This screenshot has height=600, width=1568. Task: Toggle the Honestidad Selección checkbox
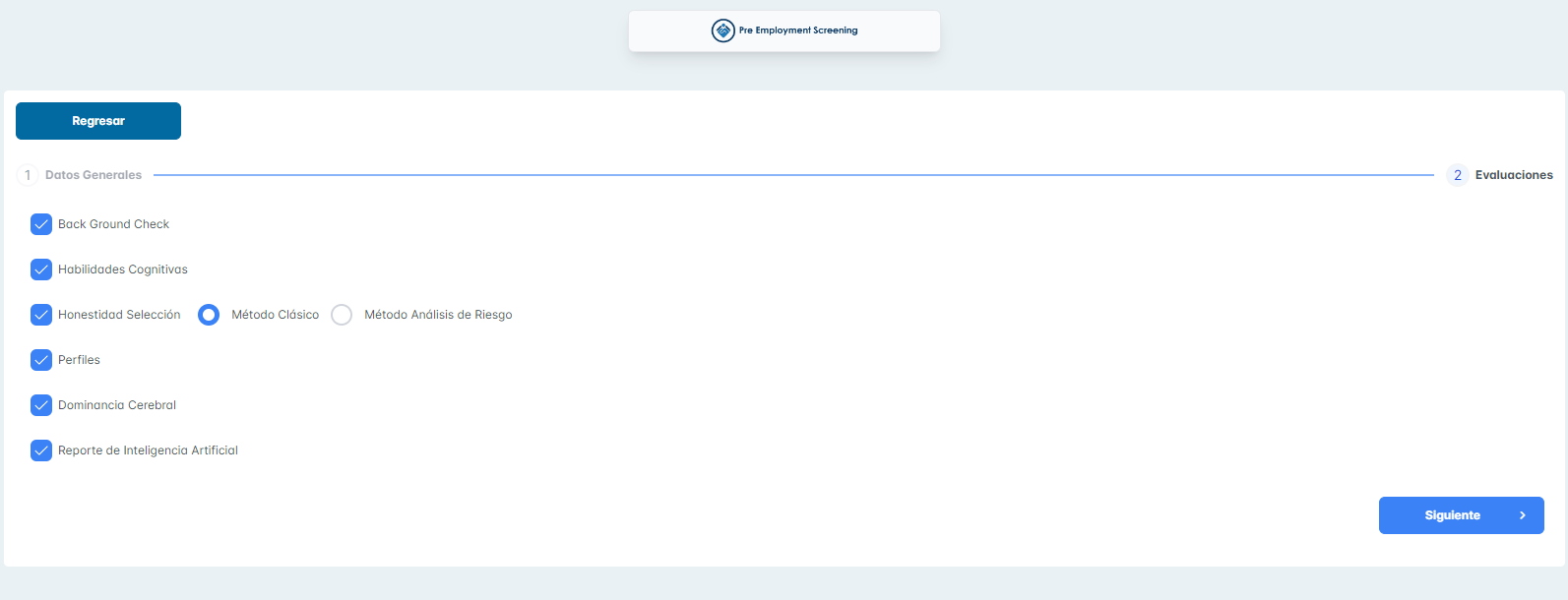41,315
